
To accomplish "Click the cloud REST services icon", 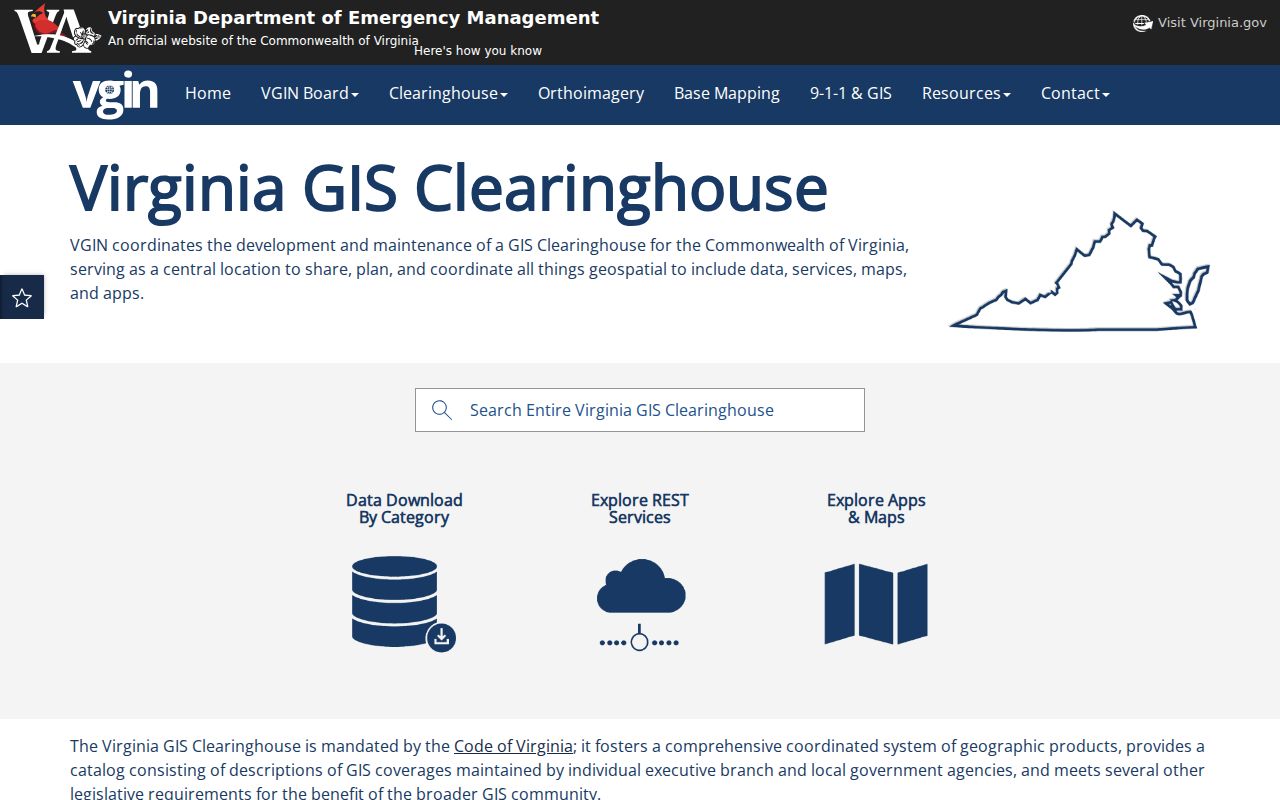I will [x=640, y=604].
